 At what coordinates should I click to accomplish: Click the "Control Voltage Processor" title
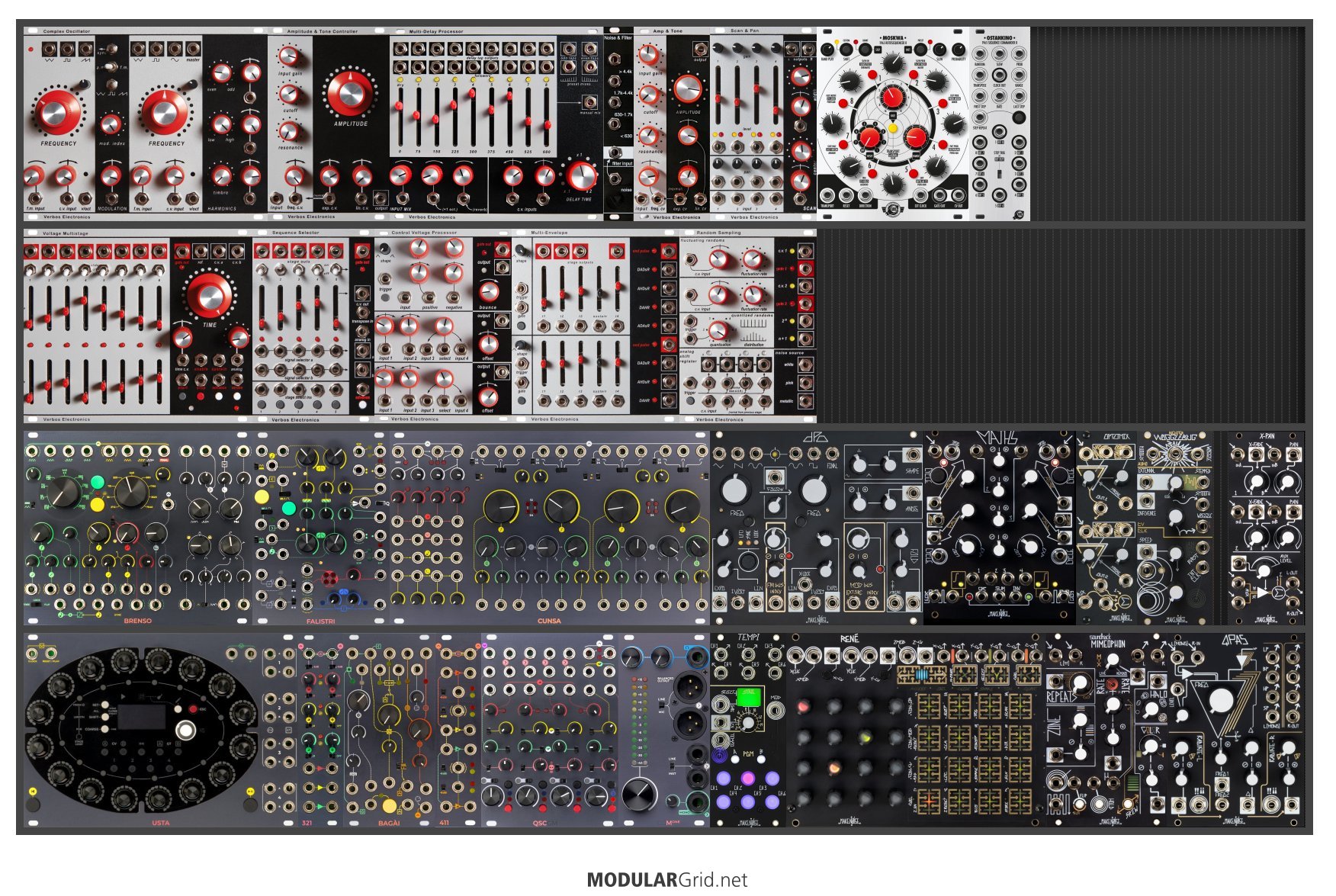[x=424, y=233]
